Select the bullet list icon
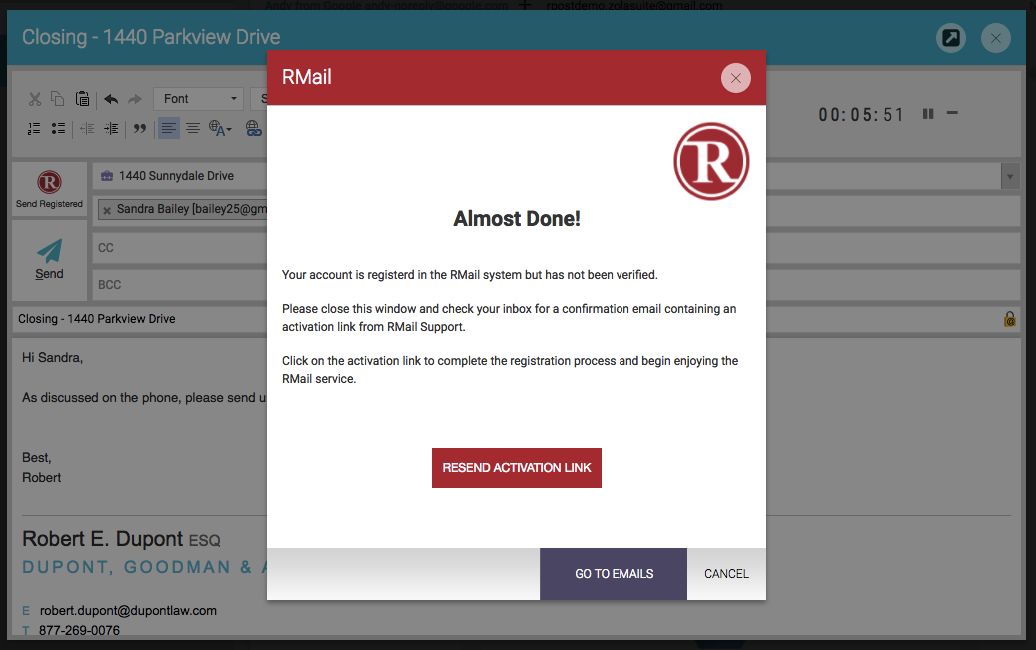 click(x=58, y=128)
